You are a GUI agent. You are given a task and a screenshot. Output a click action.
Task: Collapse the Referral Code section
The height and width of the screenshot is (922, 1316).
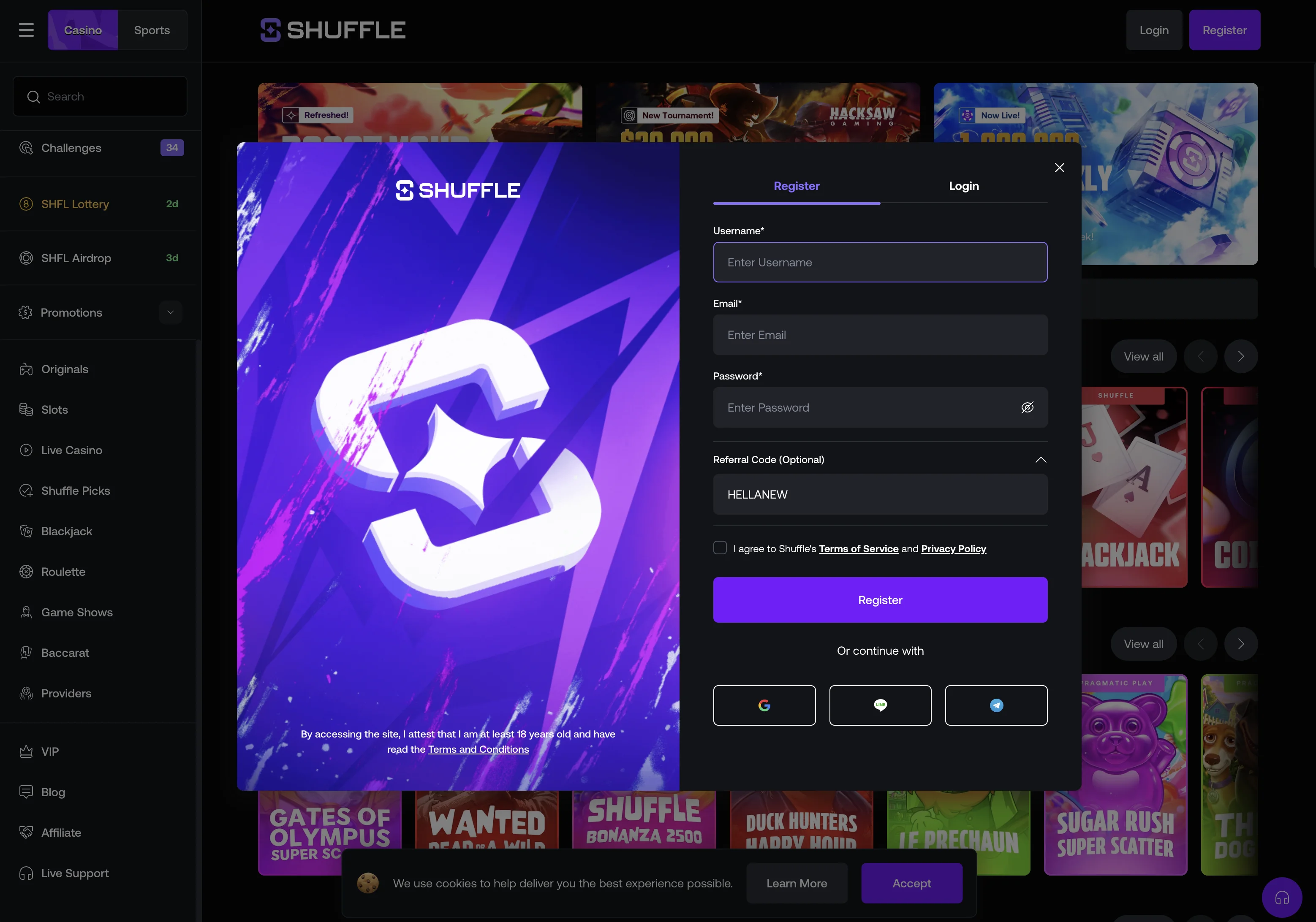tap(1041, 460)
